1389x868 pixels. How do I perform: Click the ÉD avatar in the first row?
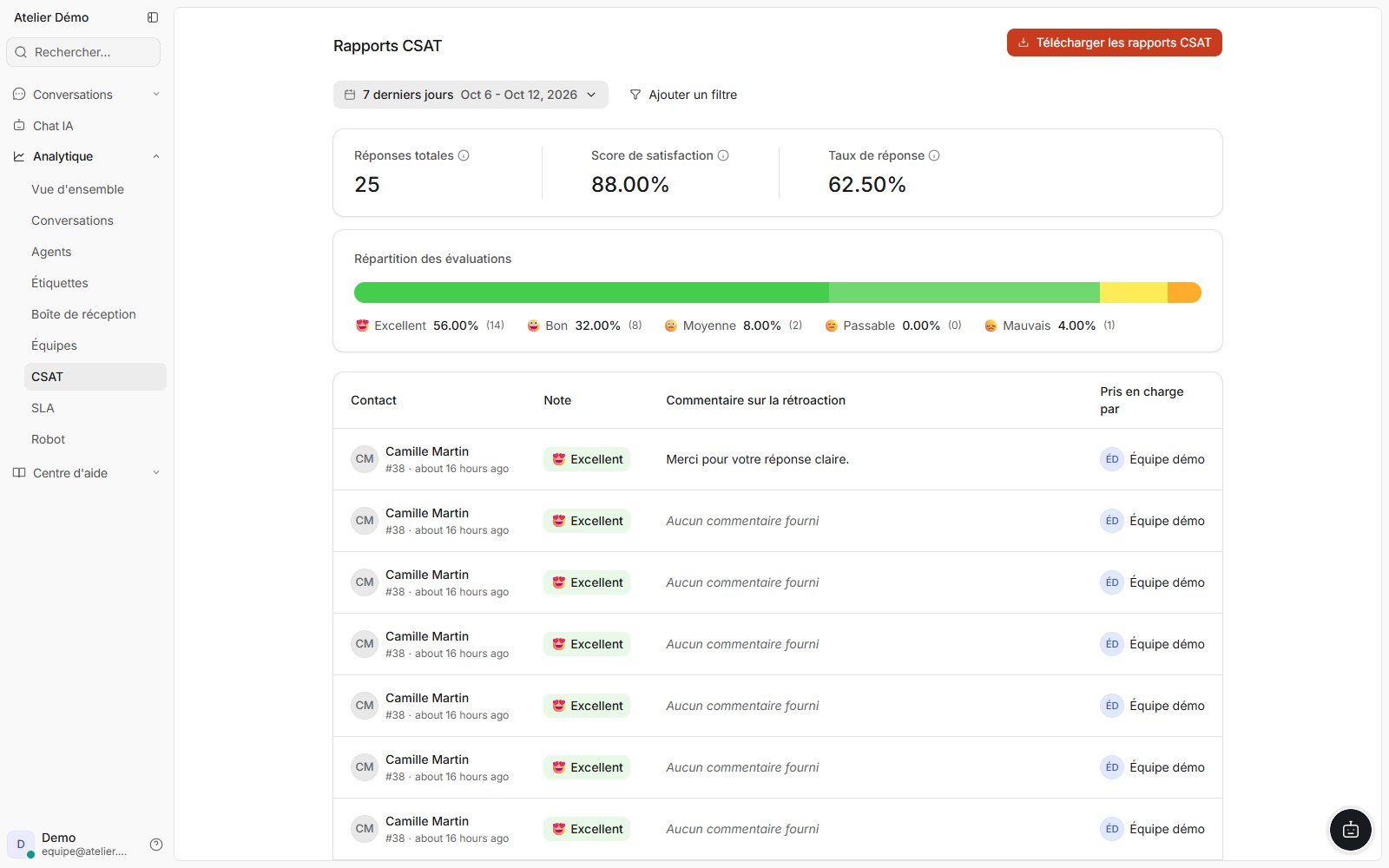[x=1112, y=459]
